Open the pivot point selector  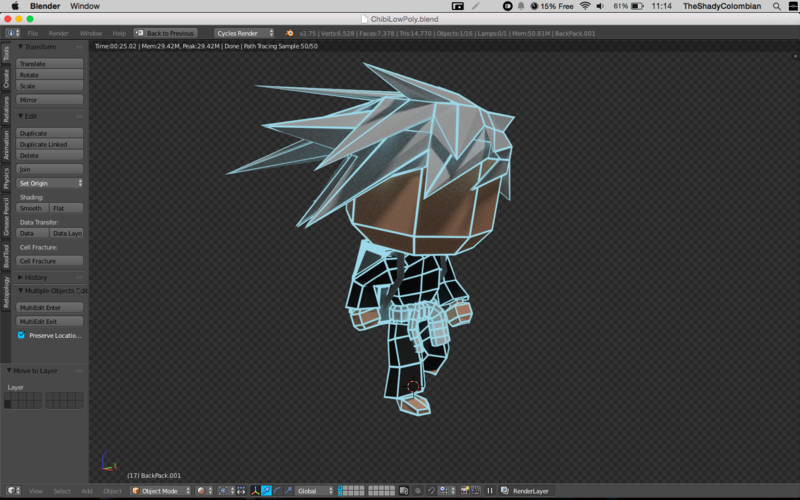point(227,491)
